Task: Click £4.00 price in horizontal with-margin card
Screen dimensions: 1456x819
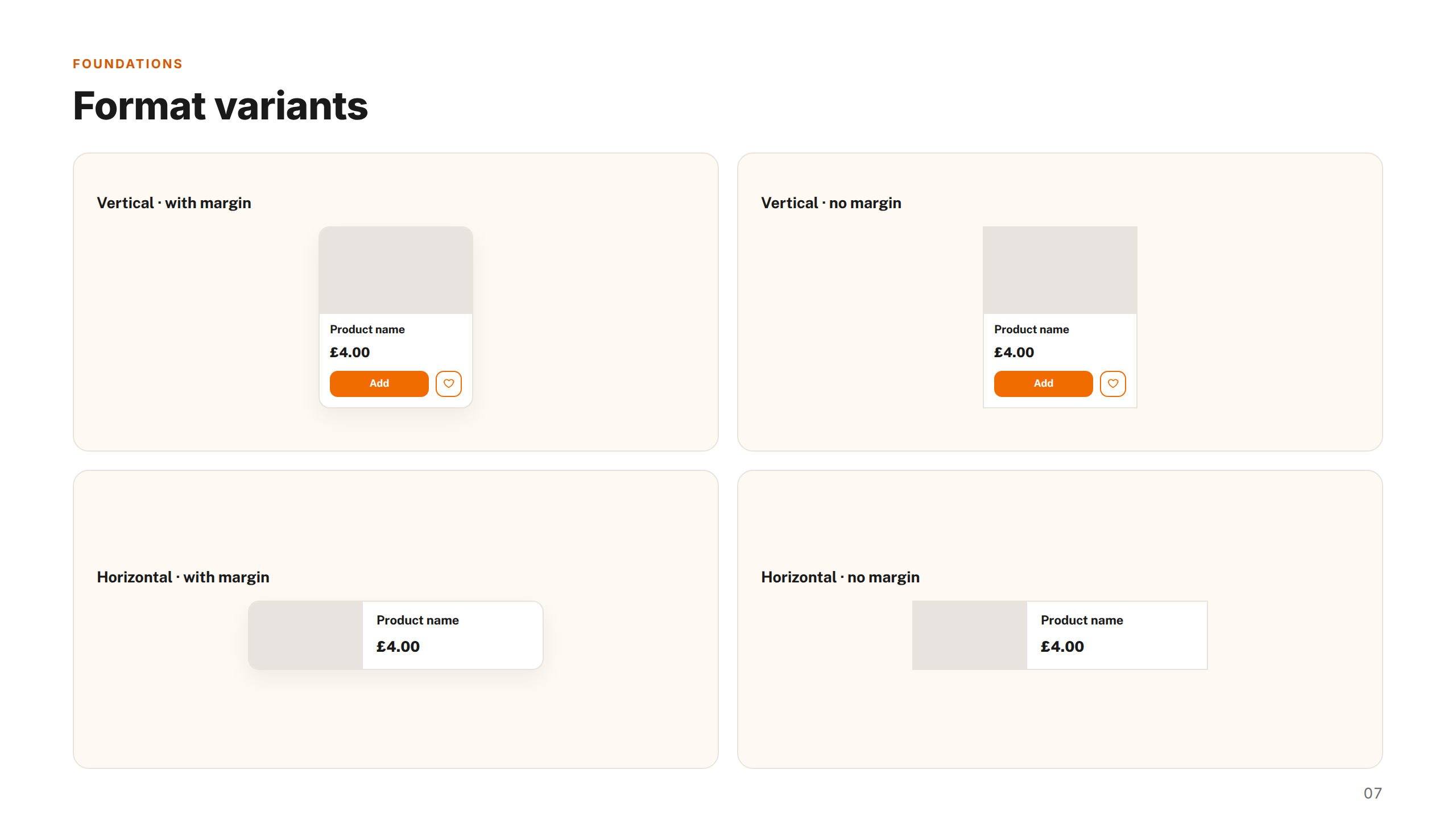Action: tap(398, 647)
